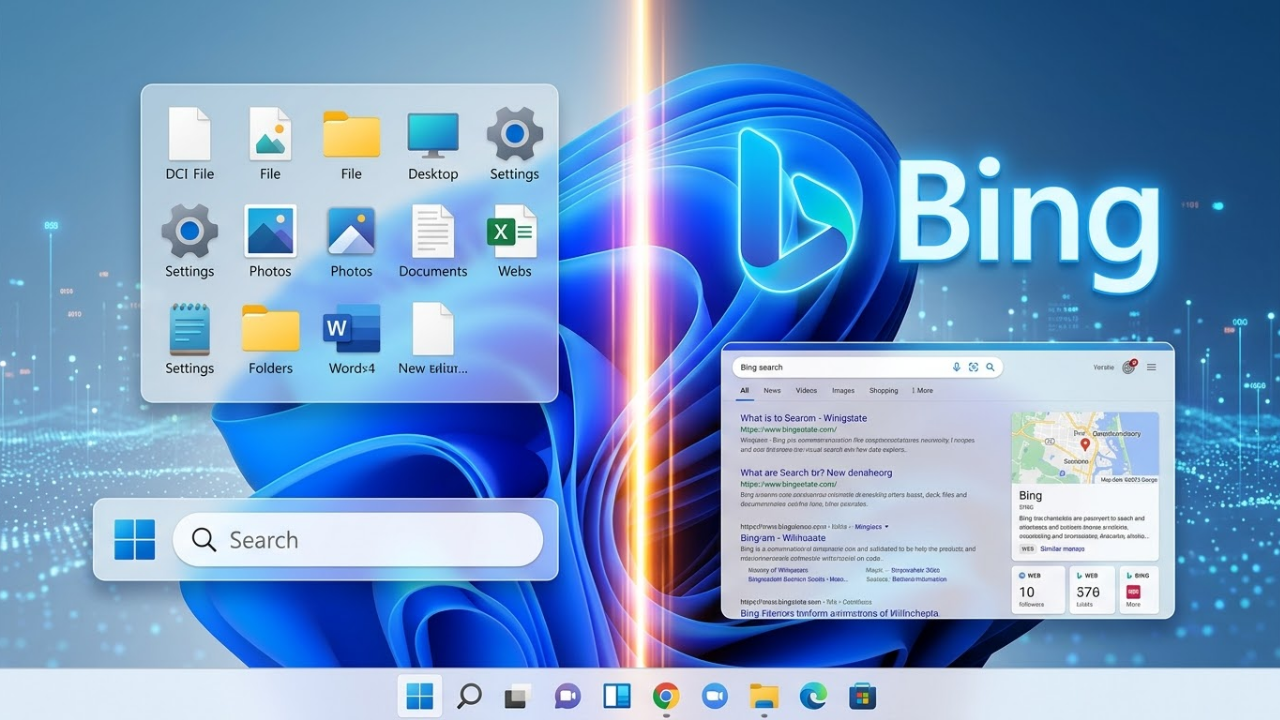1280x720 pixels.
Task: Launch the Word icon labeled Words4
Action: tap(352, 329)
